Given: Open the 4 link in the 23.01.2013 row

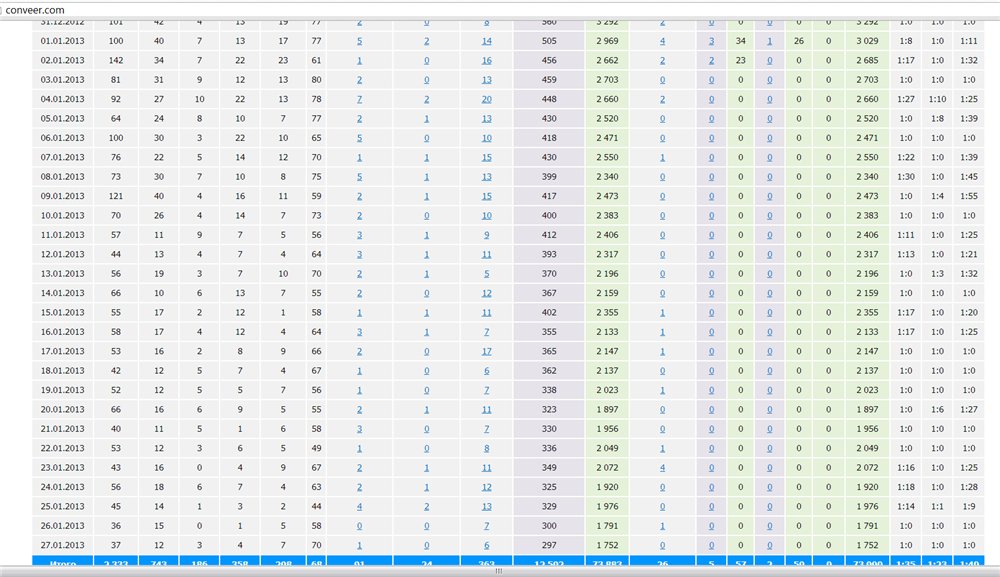Looking at the screenshot, I should point(663,467).
